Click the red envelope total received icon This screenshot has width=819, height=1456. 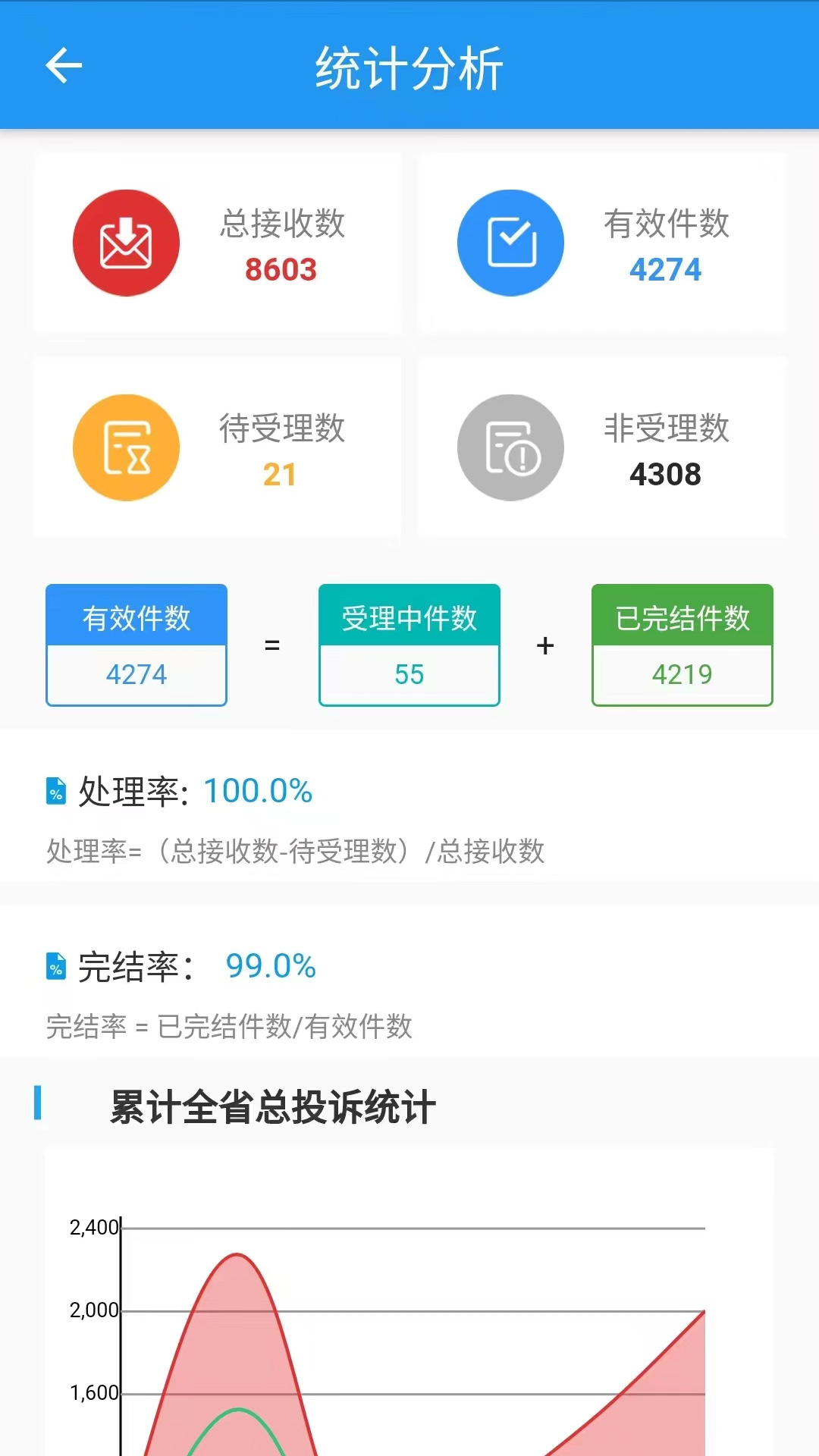coord(126,243)
